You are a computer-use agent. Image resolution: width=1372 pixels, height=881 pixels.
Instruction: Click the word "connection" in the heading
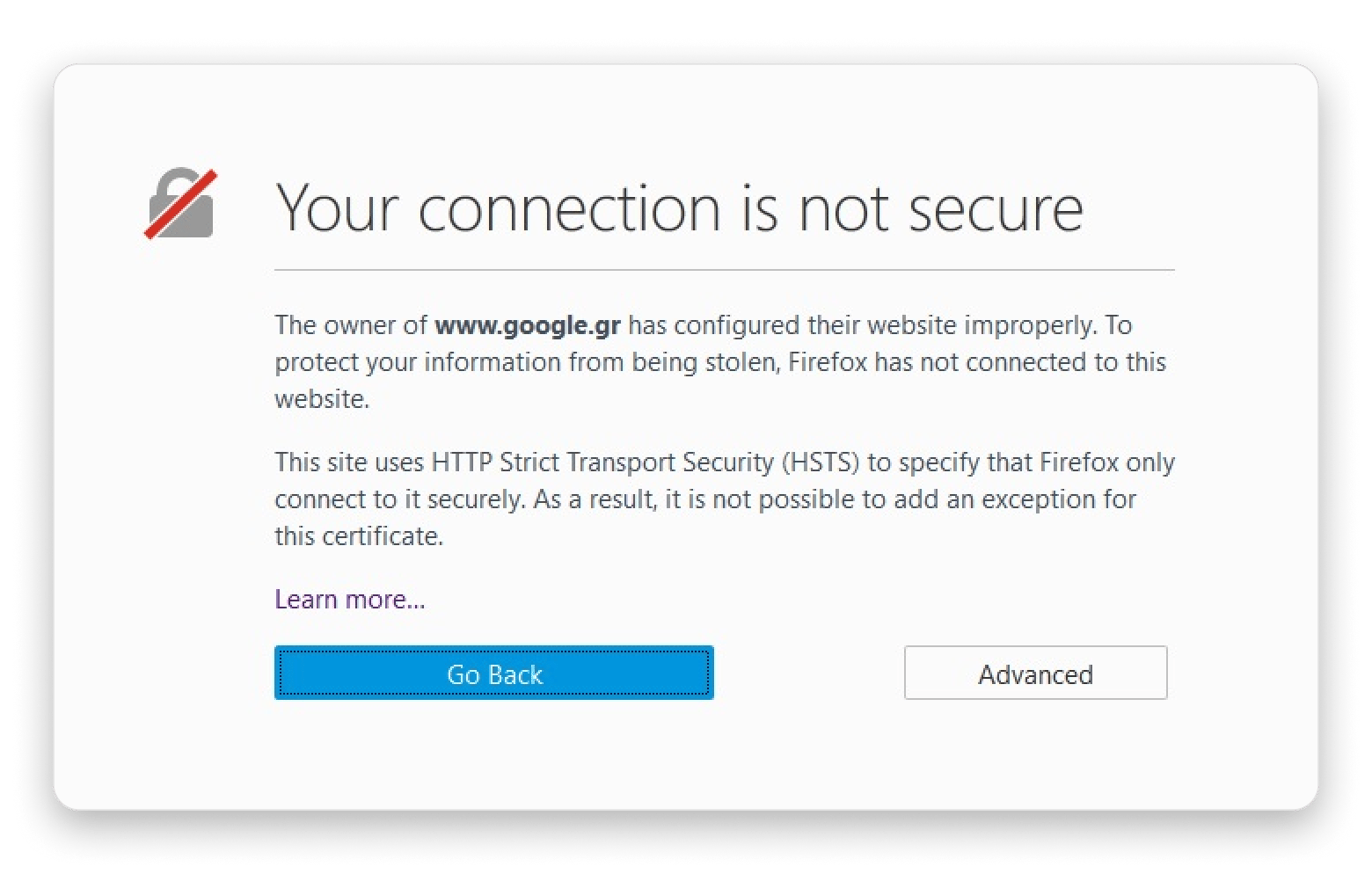click(569, 209)
